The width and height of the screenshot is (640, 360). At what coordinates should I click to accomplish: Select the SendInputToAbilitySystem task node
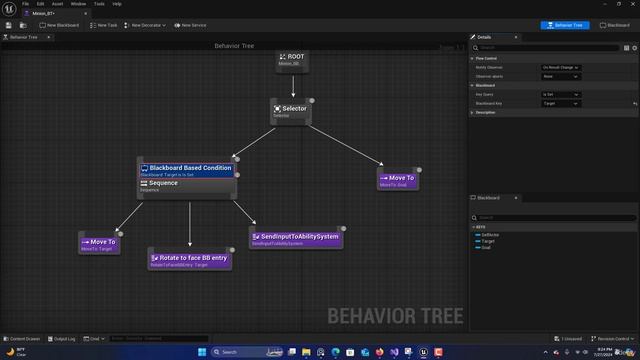tap(296, 239)
